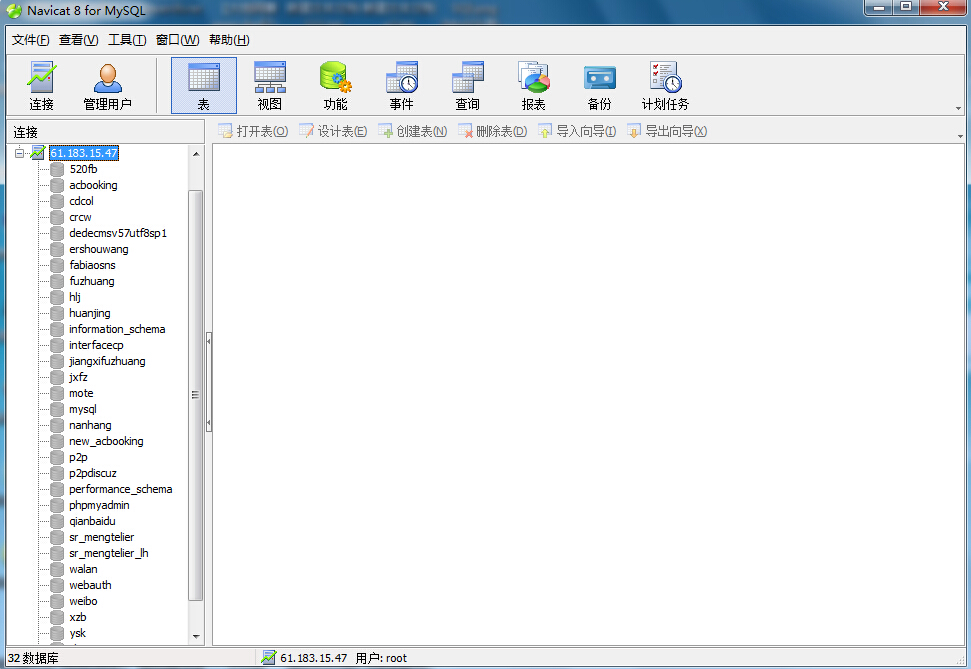Viewport: 971px width, 669px height.
Task: Select the qianbaidu database
Action: [x=92, y=522]
